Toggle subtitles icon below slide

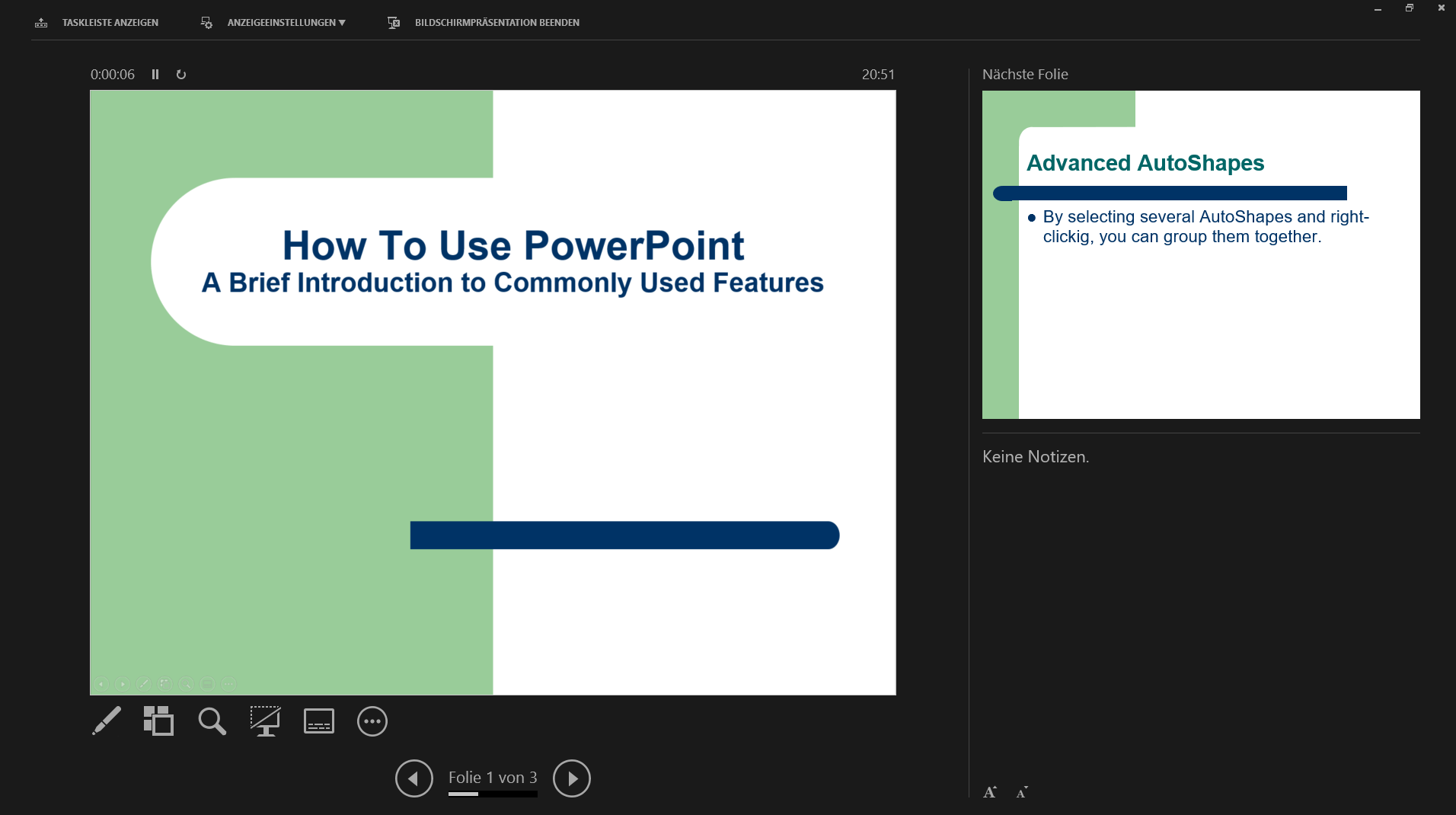point(318,721)
